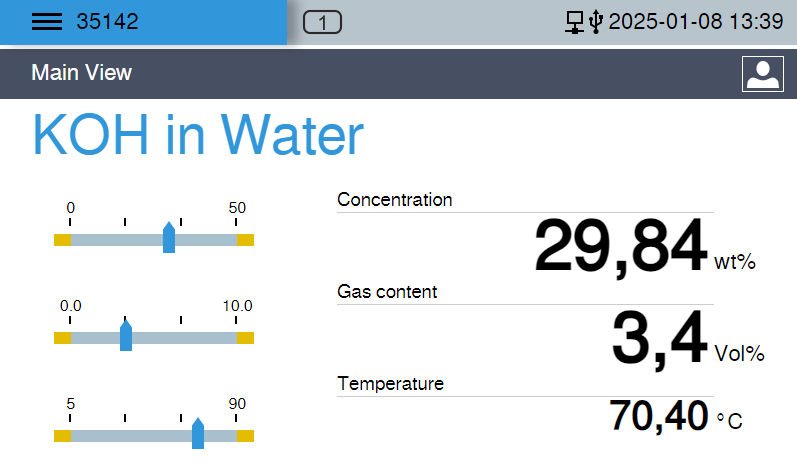The image size is (797, 476).
Task: Click the yellow right end of the 0–50 bar
Action: click(x=246, y=240)
